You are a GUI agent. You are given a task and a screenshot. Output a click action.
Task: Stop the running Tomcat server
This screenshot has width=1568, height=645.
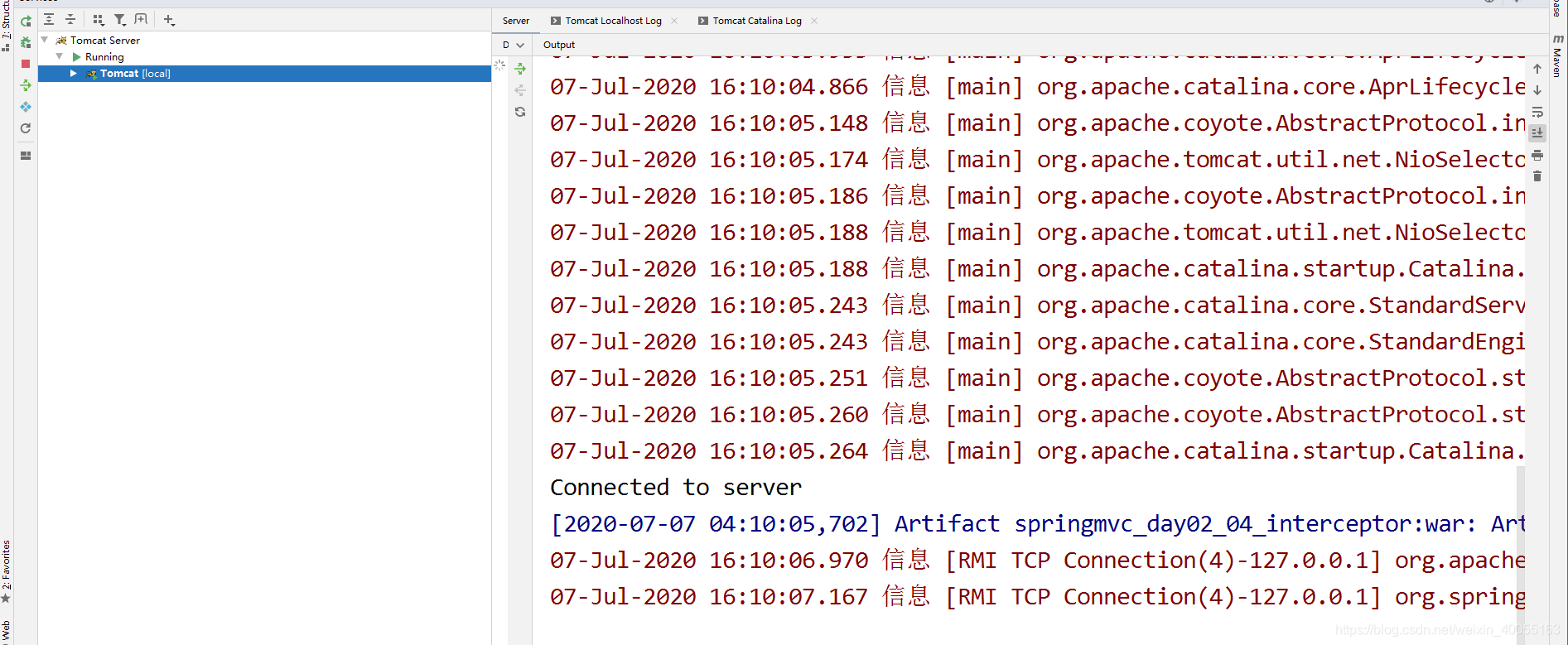click(26, 64)
